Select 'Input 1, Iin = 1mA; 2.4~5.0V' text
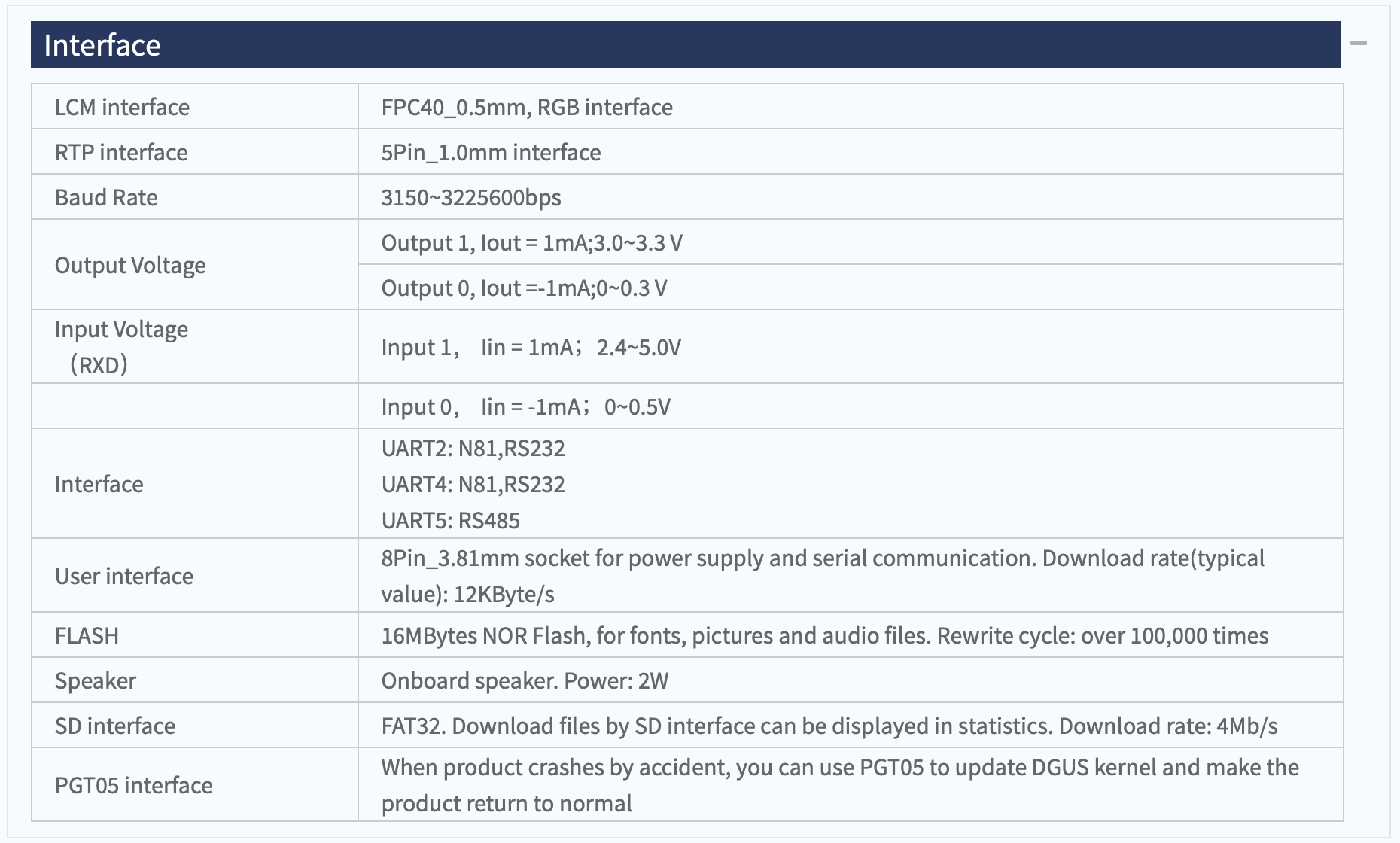The width and height of the screenshot is (1400, 843). click(x=531, y=348)
